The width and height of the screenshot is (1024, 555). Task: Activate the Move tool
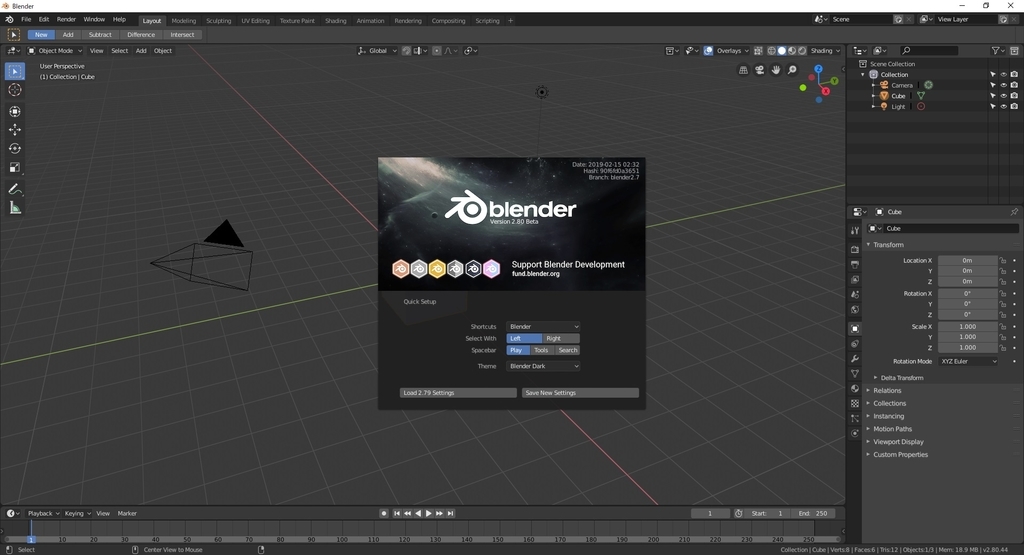click(x=14, y=130)
